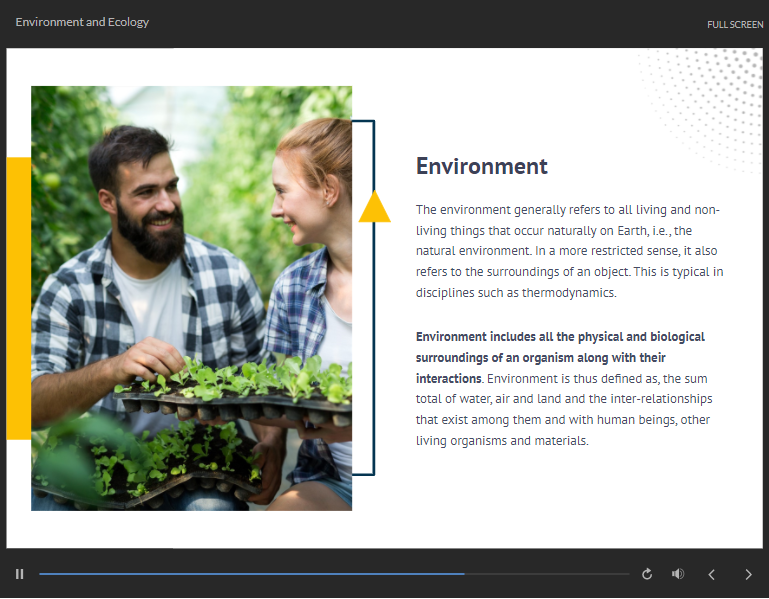Image resolution: width=769 pixels, height=599 pixels.
Task: Go to the previous slide
Action: pyautogui.click(x=712, y=574)
